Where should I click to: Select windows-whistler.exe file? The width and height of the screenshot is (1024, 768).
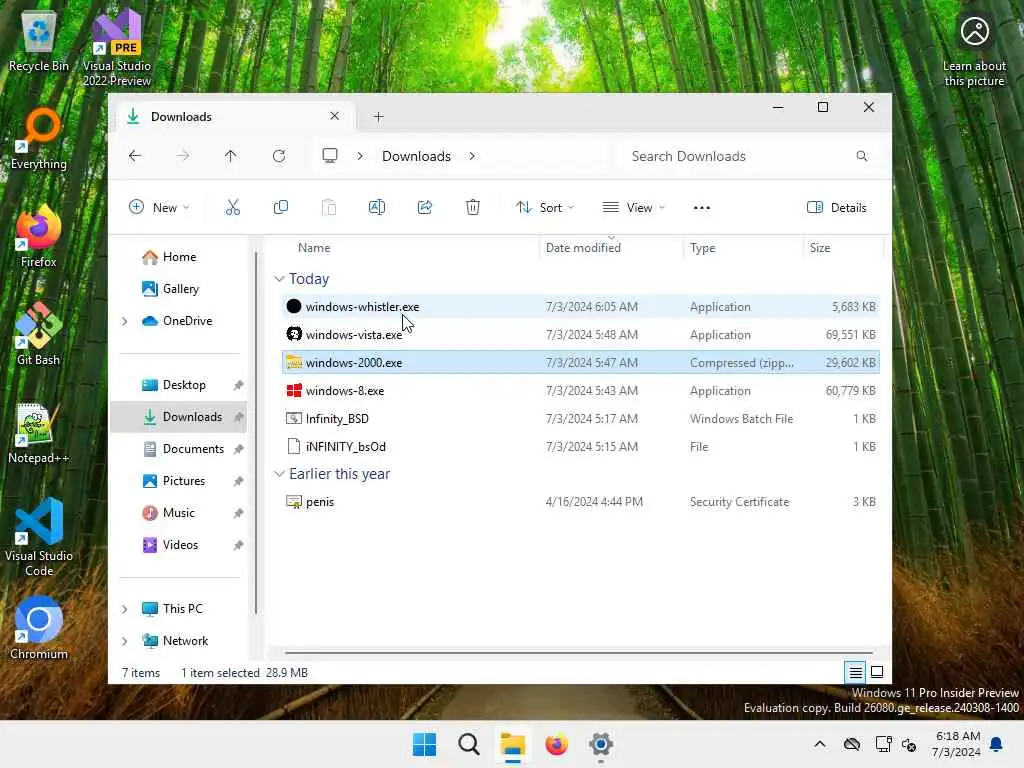pos(581,306)
